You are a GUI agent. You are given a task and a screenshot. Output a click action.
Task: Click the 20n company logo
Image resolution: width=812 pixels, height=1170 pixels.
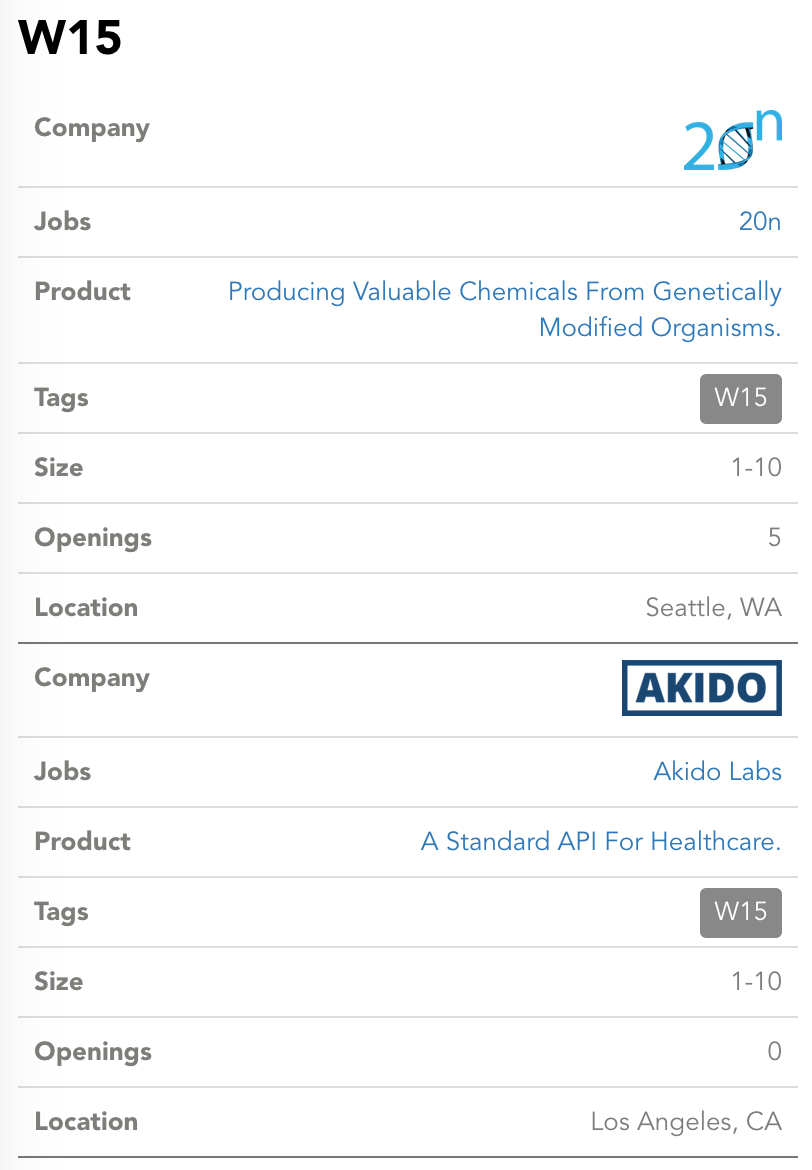(x=732, y=140)
